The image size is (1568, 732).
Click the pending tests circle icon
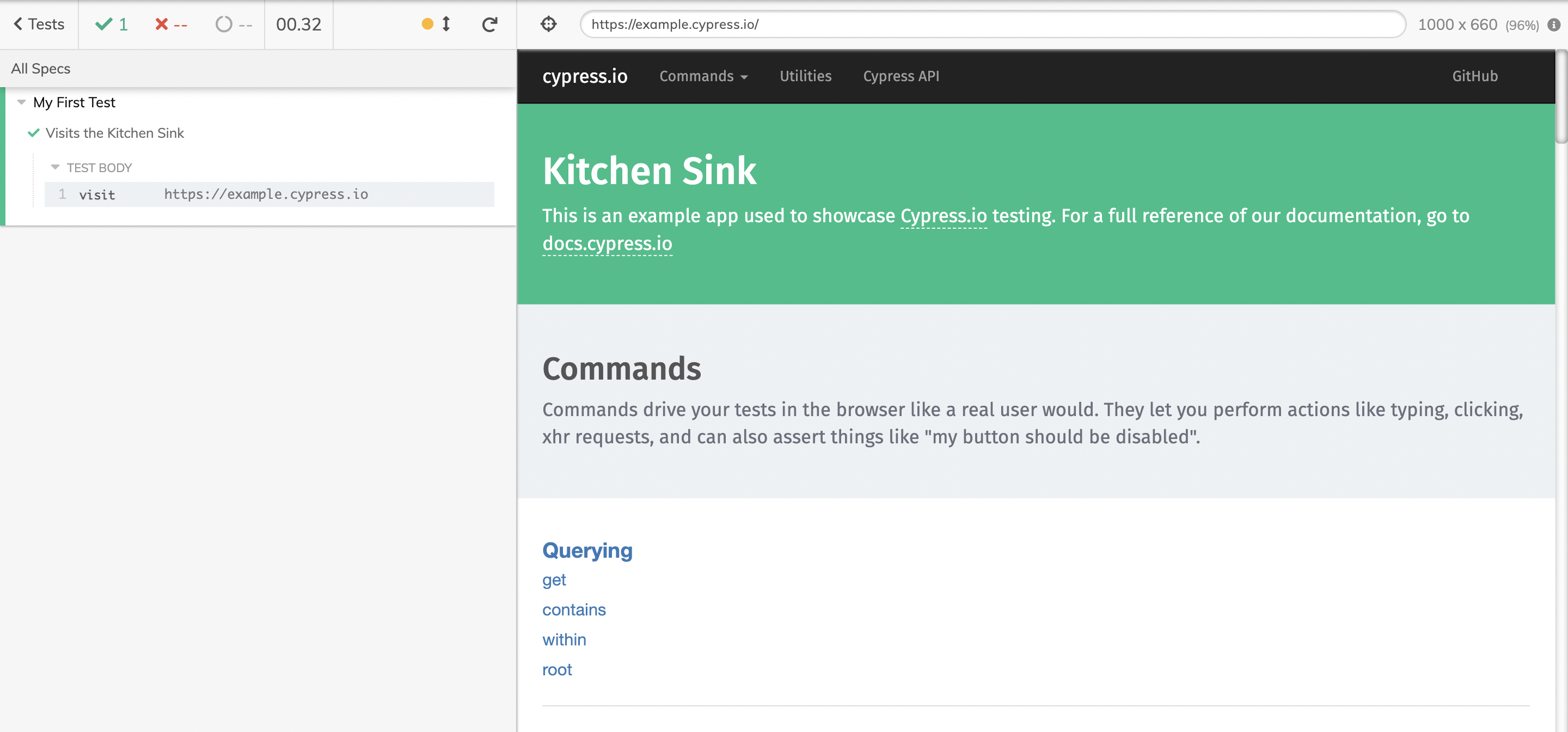pos(224,25)
